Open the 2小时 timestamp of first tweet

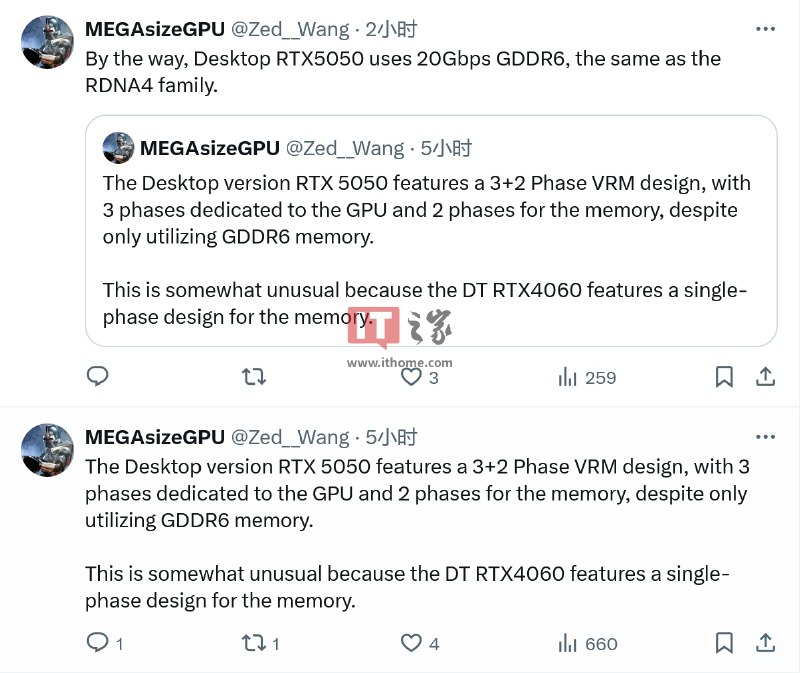pyautogui.click(x=391, y=30)
